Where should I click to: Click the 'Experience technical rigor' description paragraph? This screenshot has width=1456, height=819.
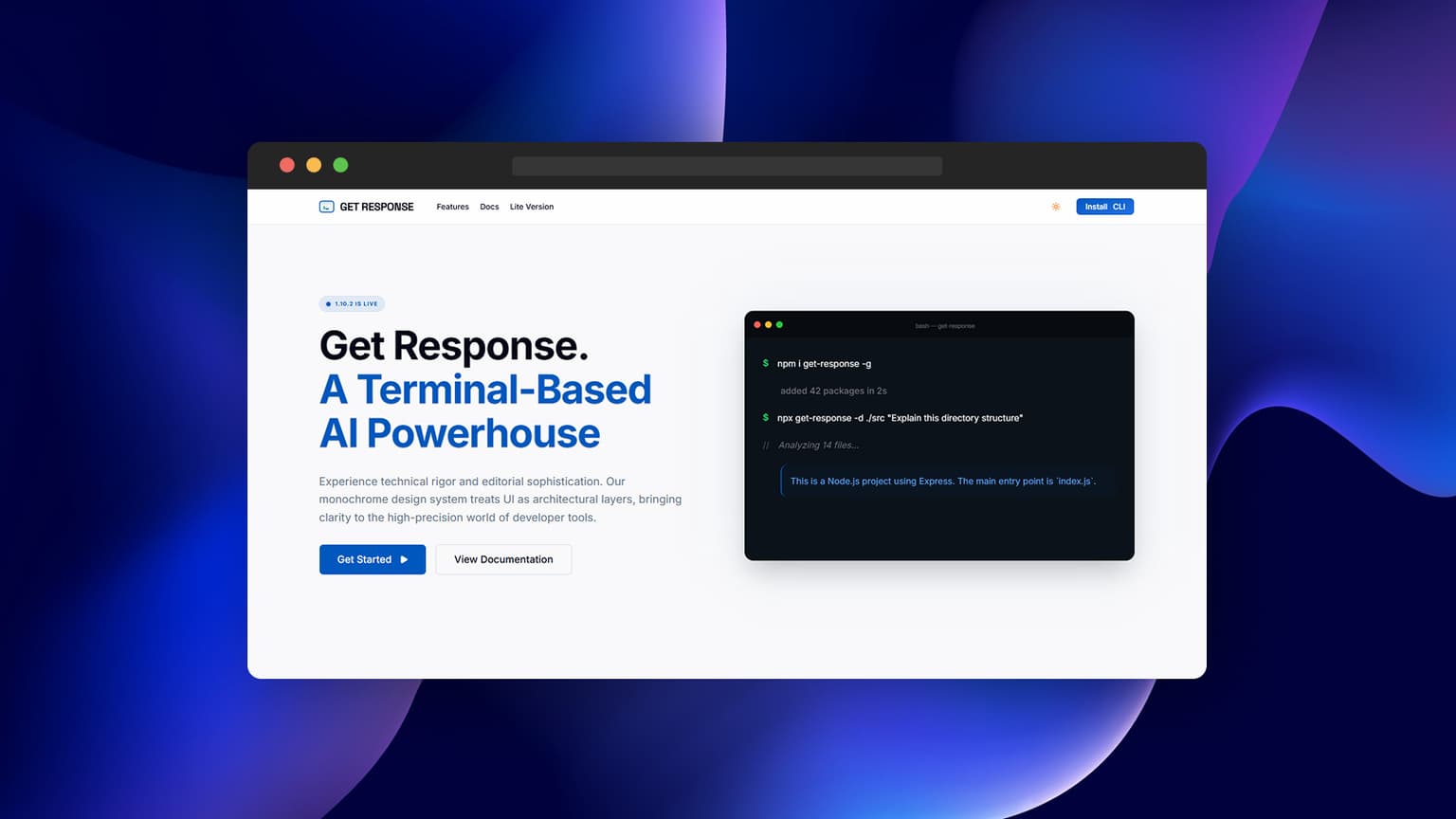tap(500, 500)
